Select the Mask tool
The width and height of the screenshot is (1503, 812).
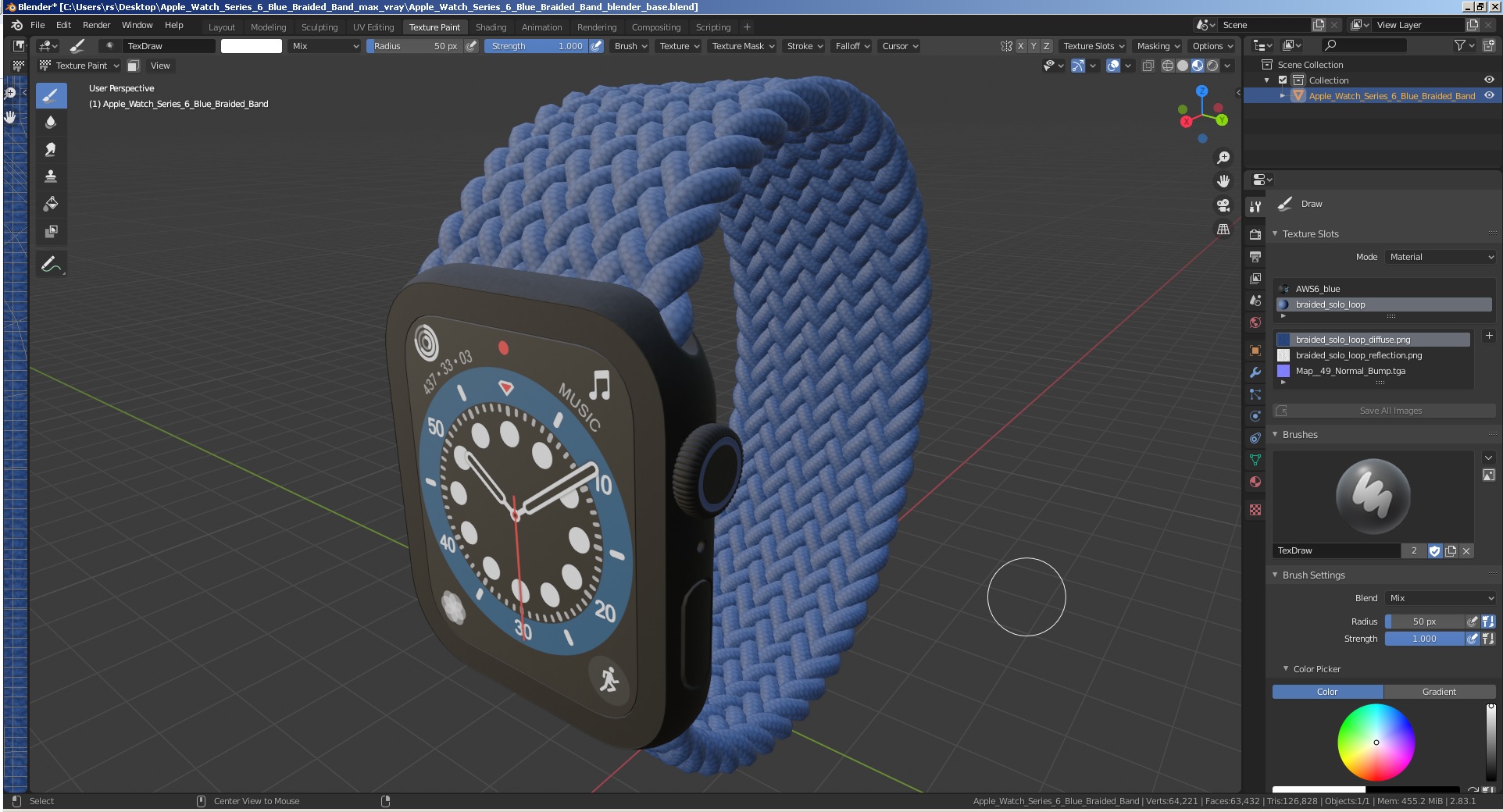(x=51, y=231)
